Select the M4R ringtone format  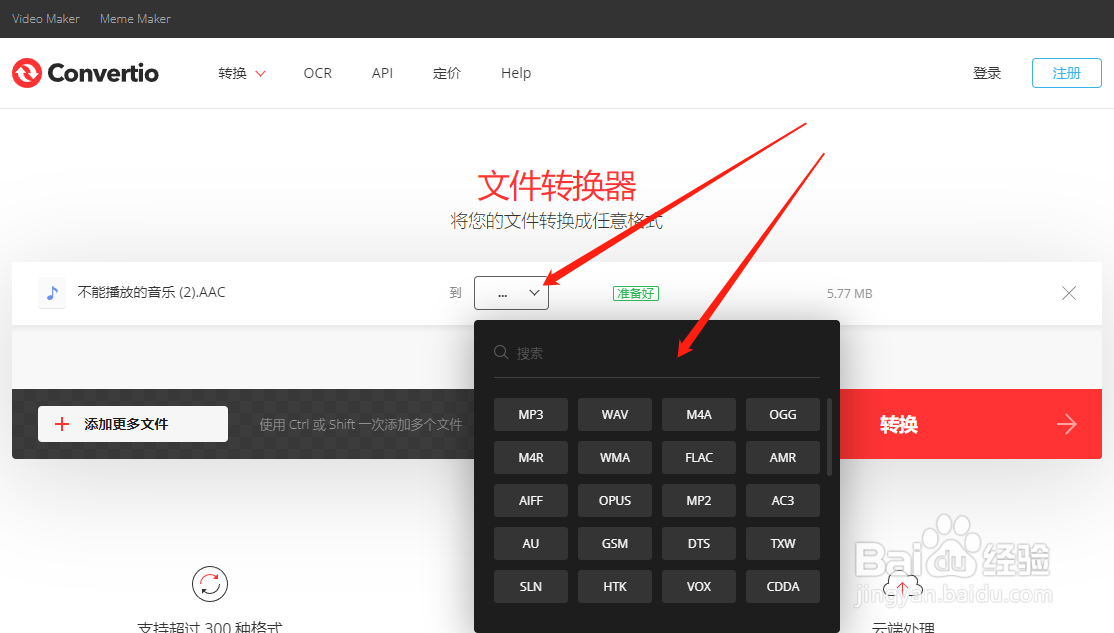530,457
